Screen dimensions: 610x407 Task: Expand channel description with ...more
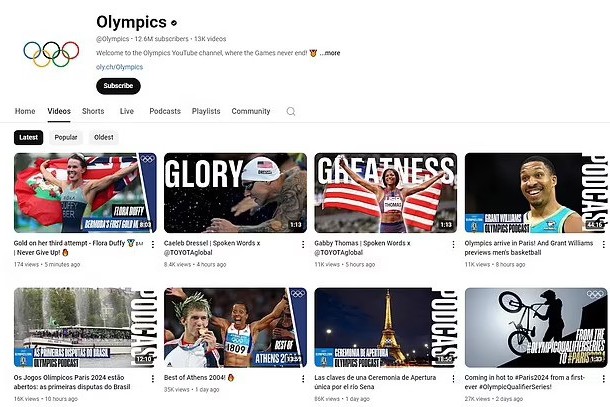coord(330,53)
